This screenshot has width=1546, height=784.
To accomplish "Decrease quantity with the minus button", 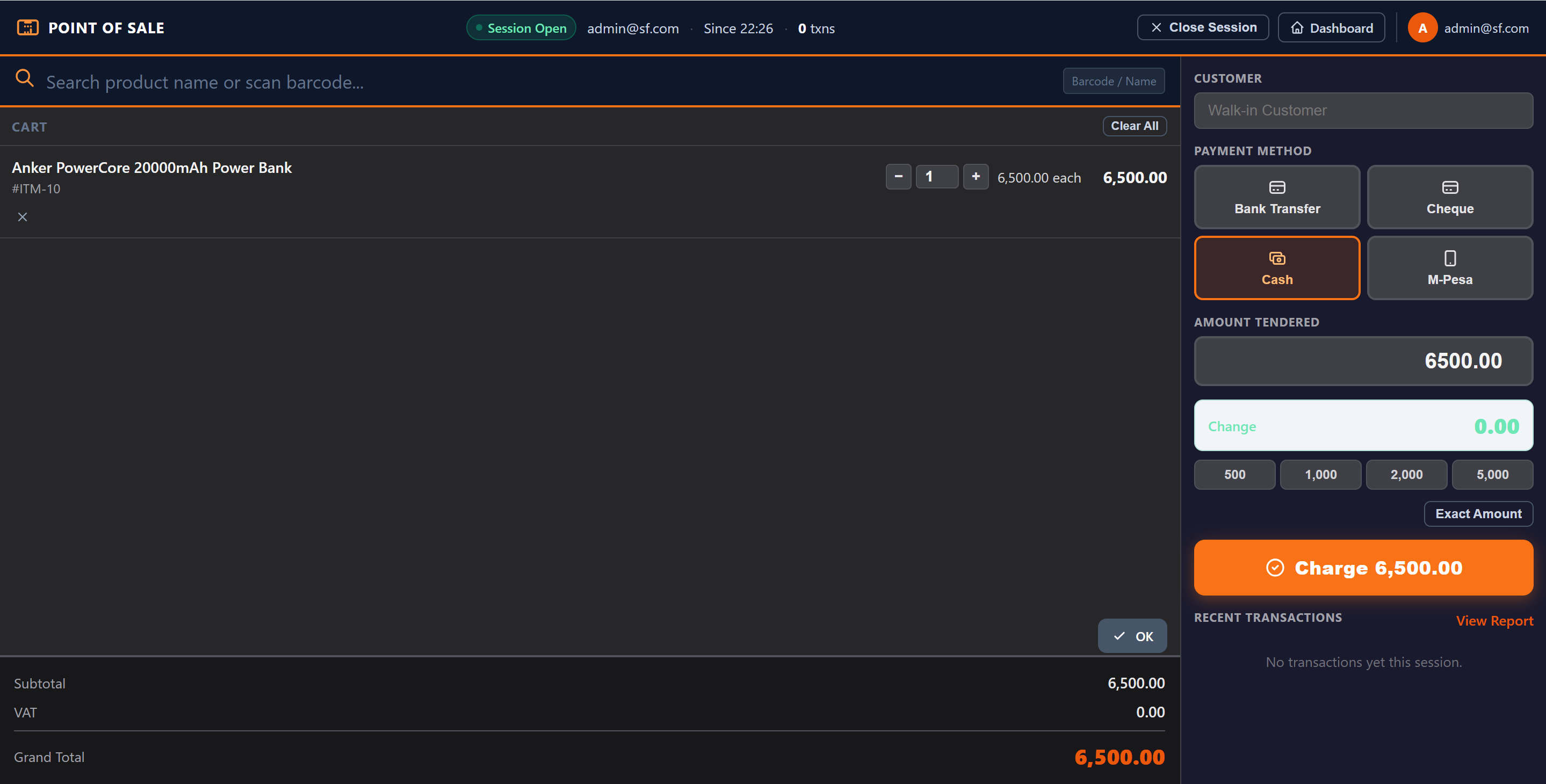I will (898, 177).
